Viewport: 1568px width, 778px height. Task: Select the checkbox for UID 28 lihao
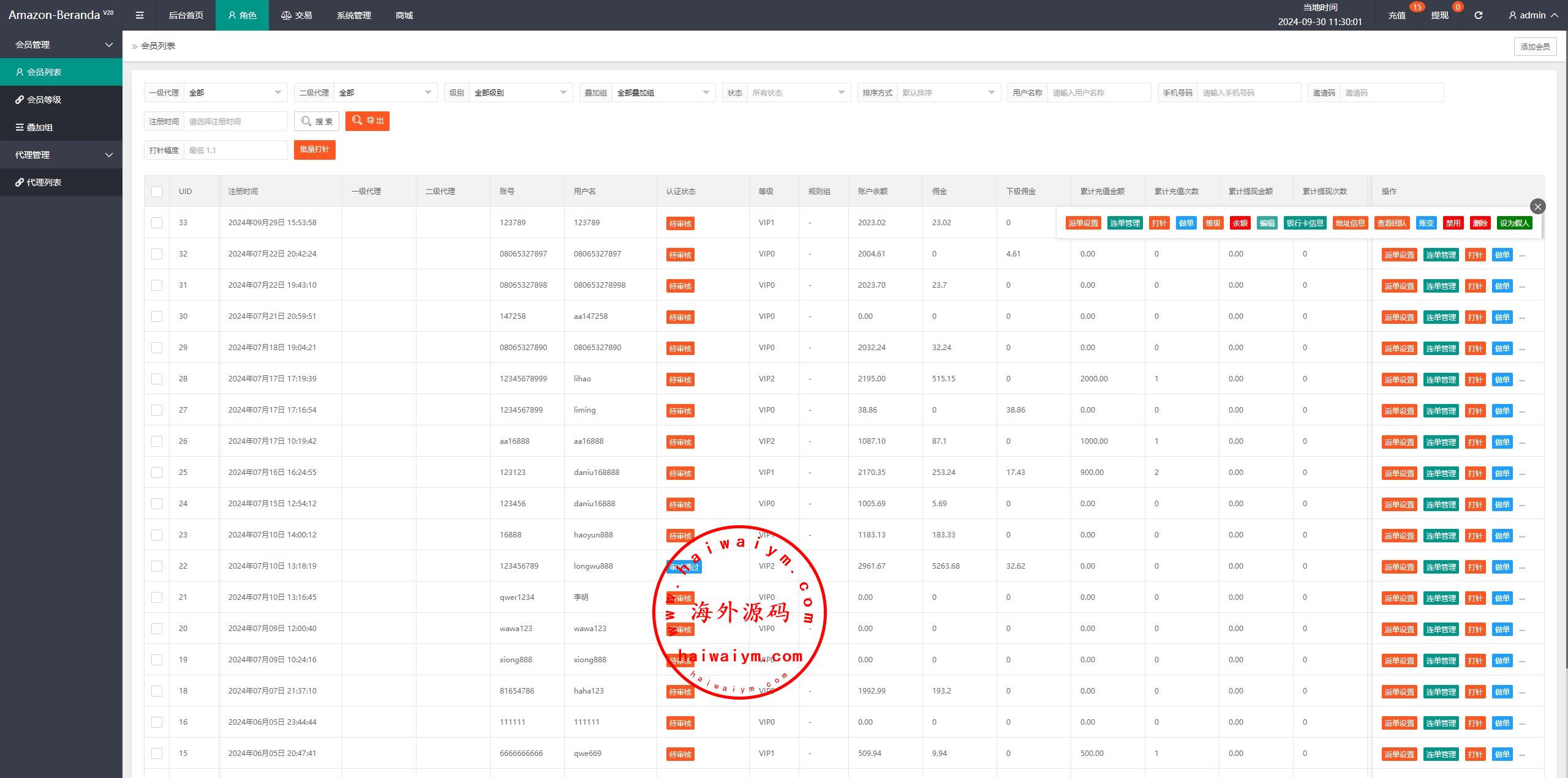pos(157,379)
